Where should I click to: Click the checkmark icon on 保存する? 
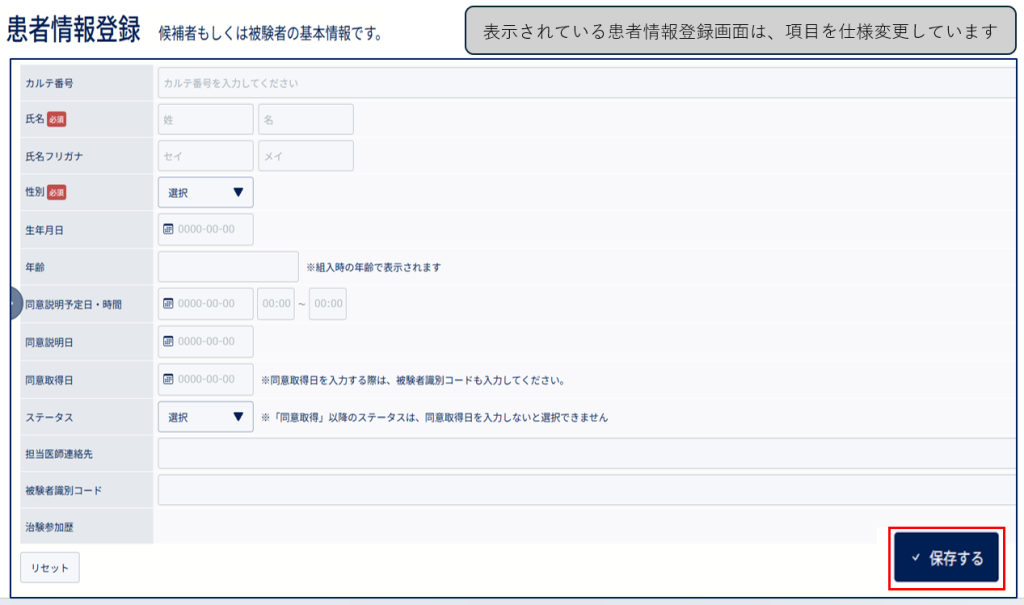916,557
